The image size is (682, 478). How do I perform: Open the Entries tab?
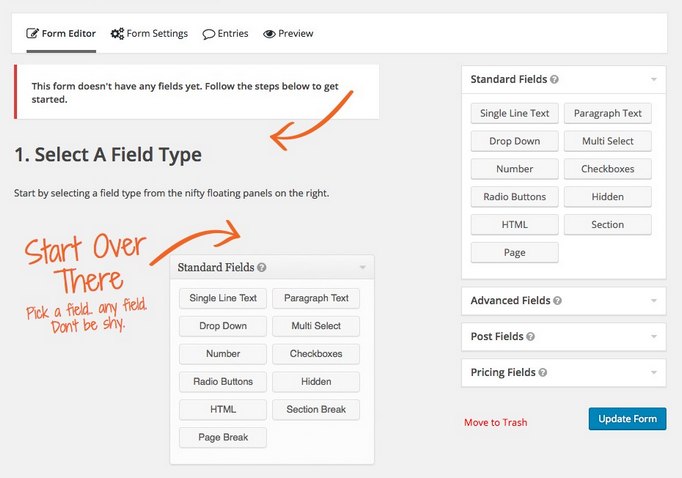point(225,33)
